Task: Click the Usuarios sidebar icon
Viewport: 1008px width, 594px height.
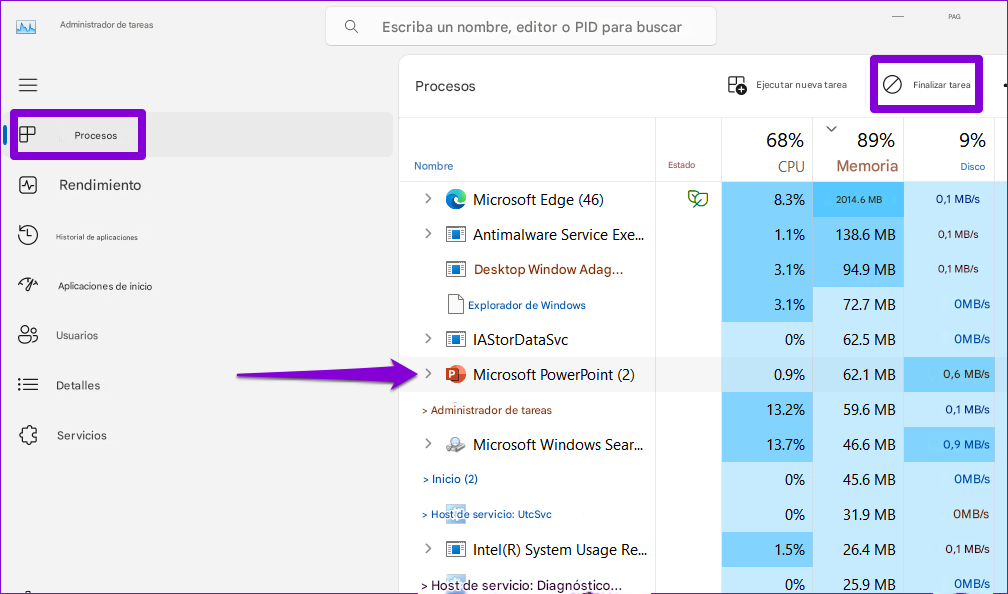Action: tap(29, 335)
